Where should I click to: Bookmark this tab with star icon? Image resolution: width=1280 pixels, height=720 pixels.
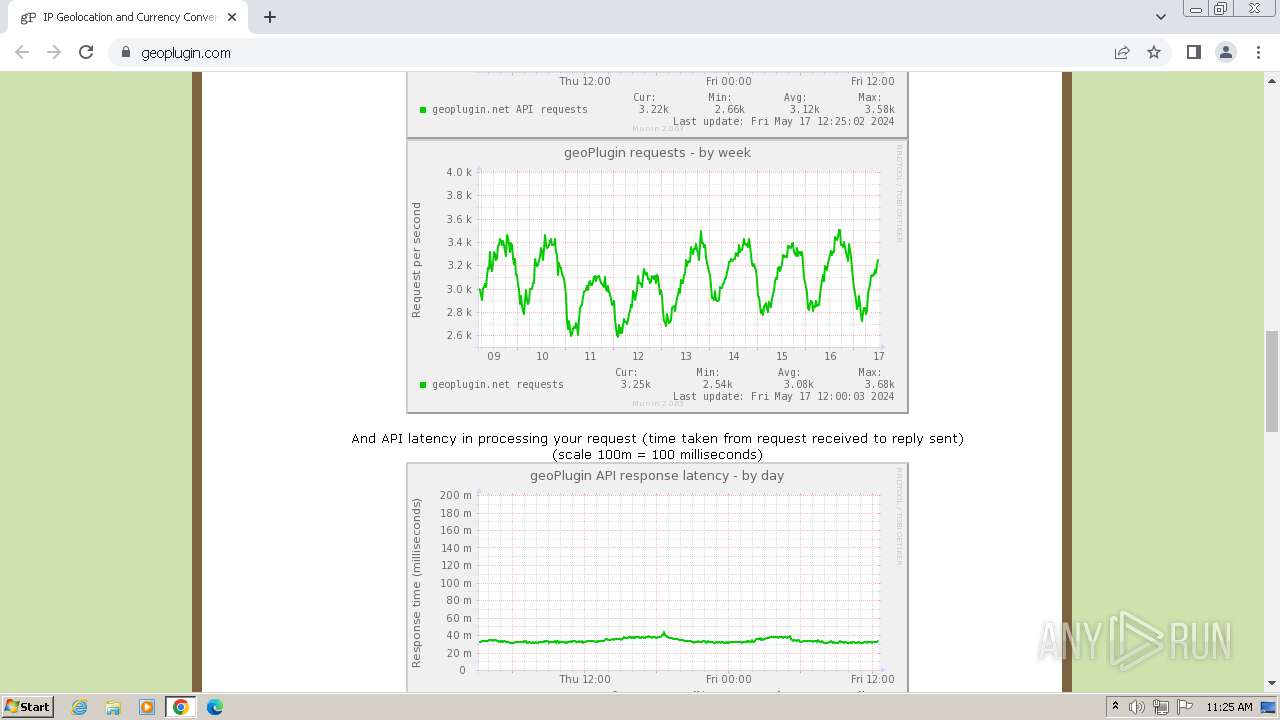(1154, 53)
